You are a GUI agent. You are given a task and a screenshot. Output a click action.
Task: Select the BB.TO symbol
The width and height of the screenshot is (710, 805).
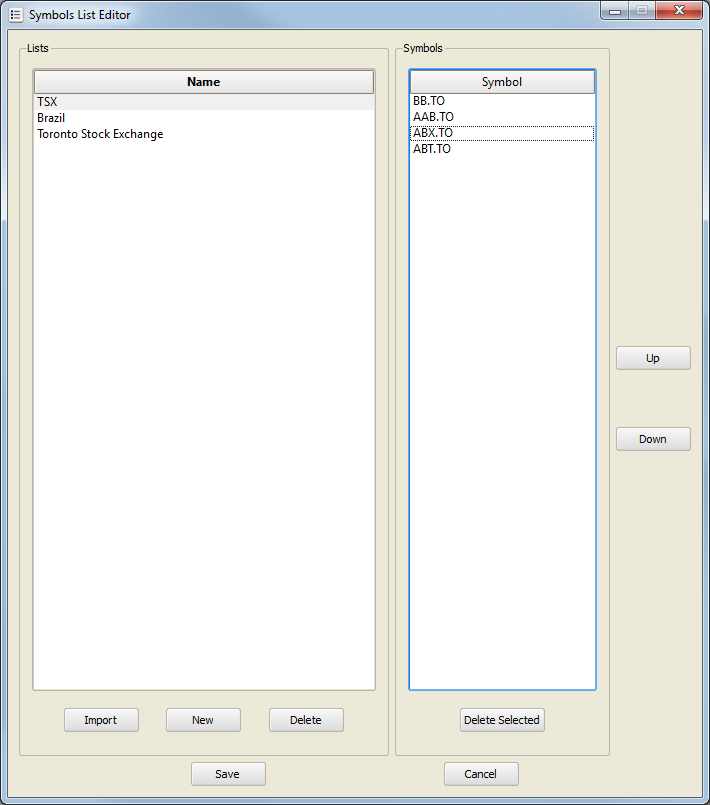tap(429, 101)
